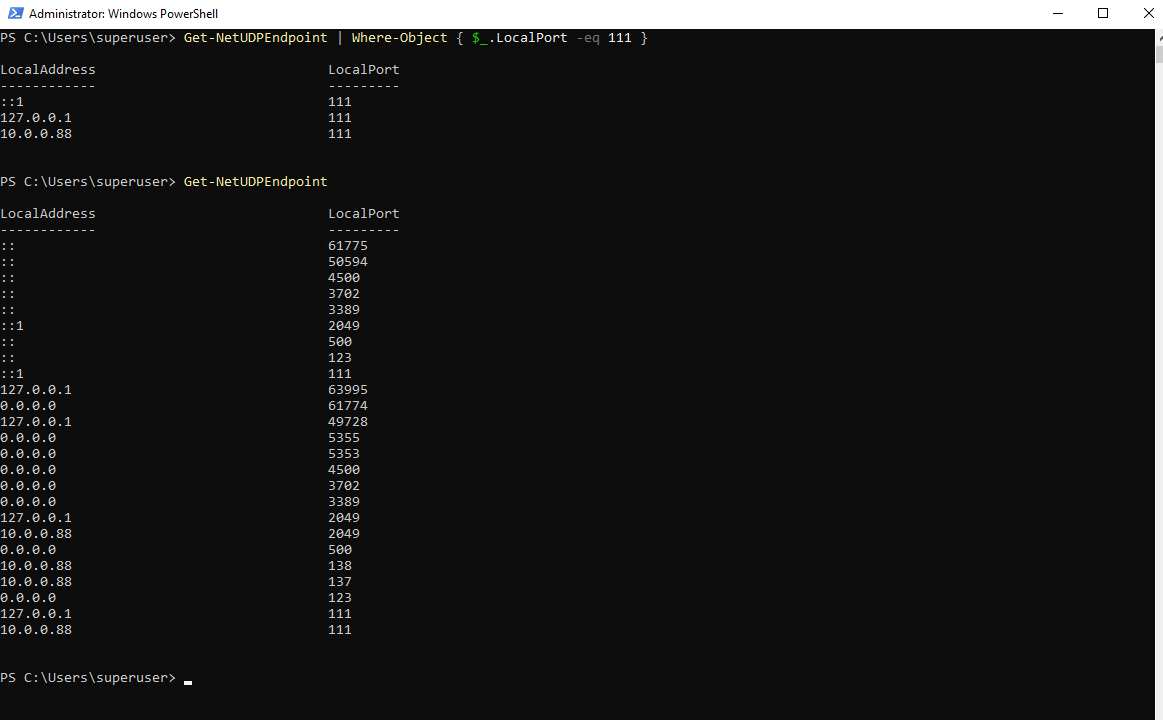Click the PowerShell icon in title bar
The height and width of the screenshot is (720, 1163).
[x=15, y=13]
